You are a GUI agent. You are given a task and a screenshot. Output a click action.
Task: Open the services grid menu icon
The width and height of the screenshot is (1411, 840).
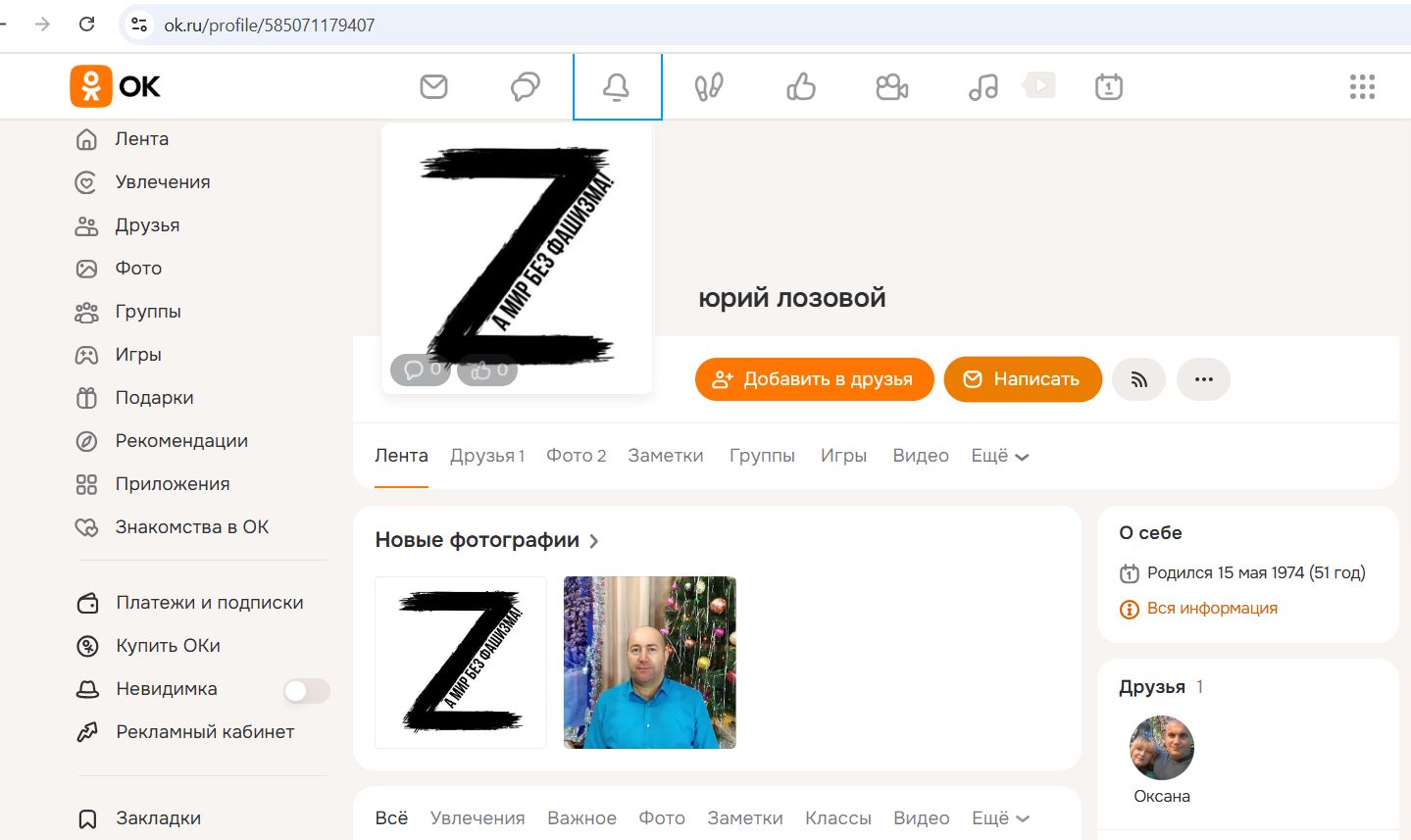tap(1362, 87)
